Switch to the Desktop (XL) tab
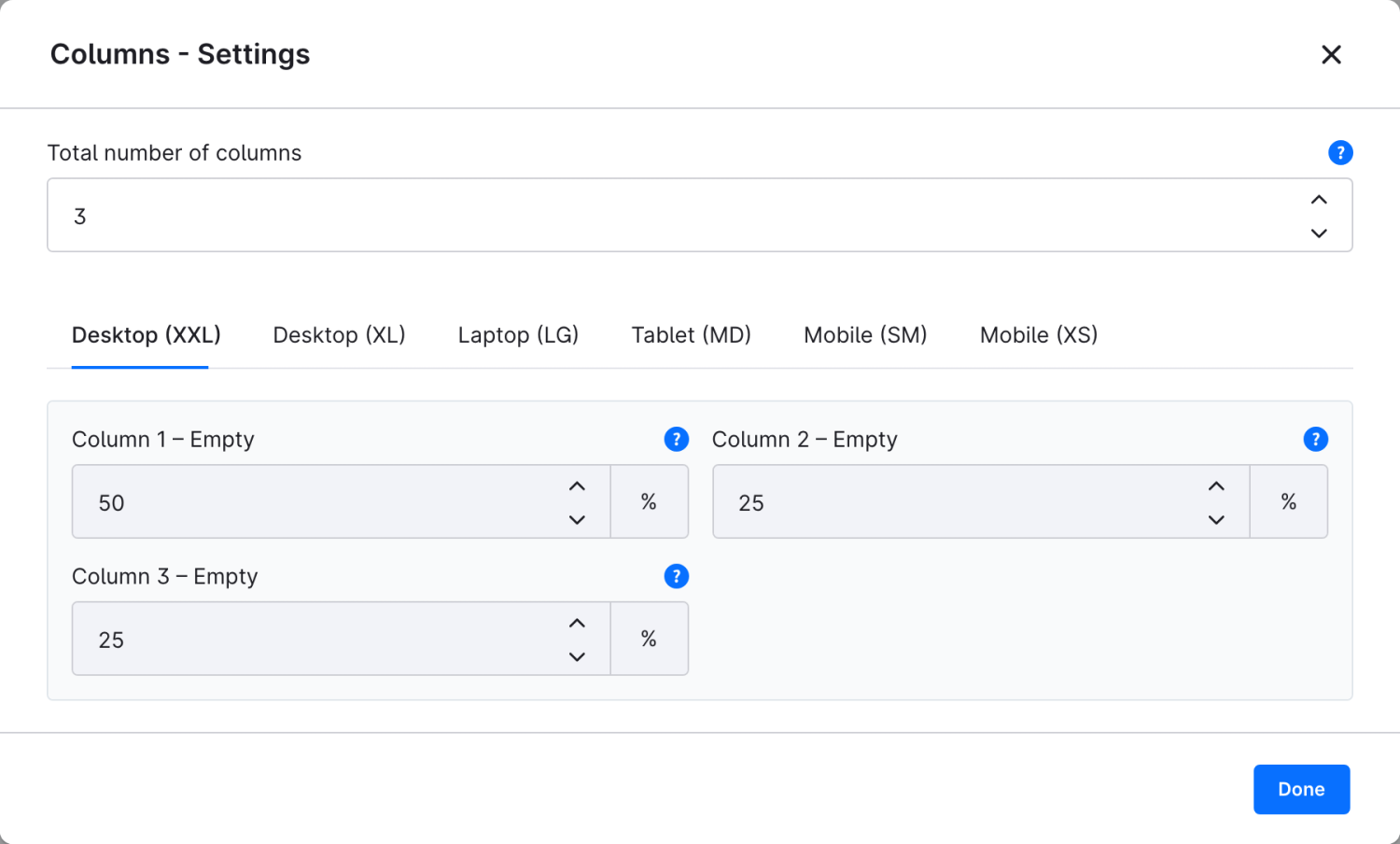The width and height of the screenshot is (1400, 844). 339,335
